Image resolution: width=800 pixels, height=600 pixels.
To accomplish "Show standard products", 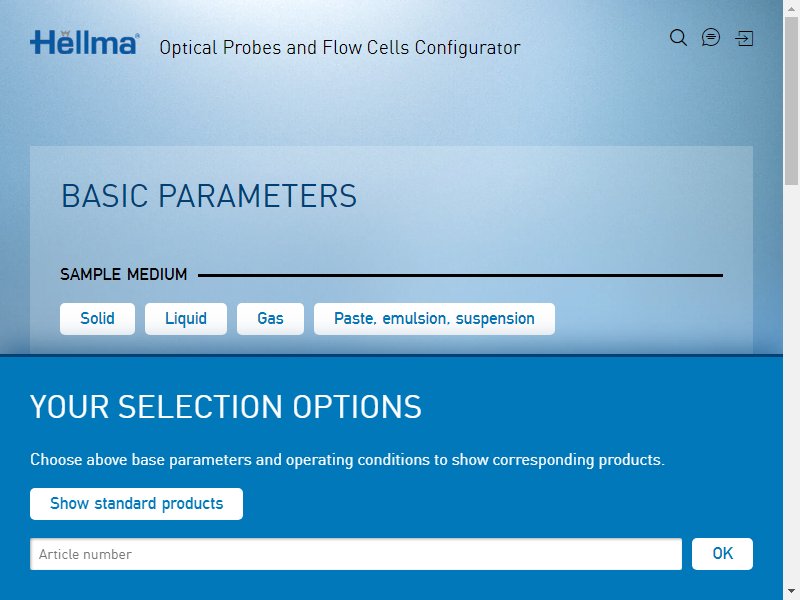I will point(136,504).
